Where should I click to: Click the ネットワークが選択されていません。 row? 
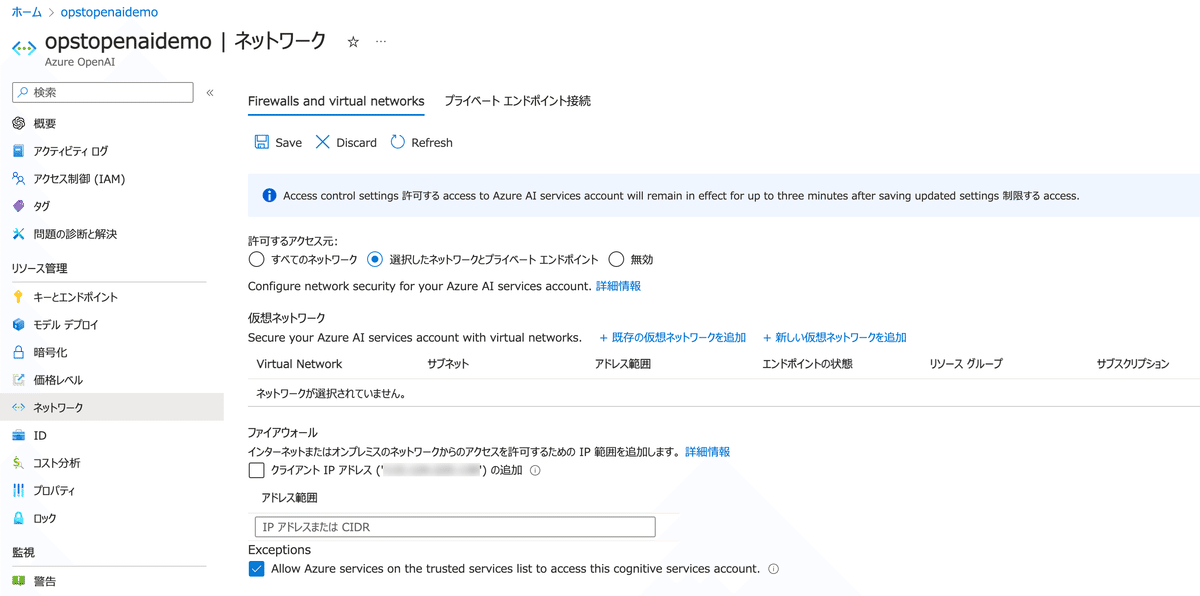click(x=724, y=393)
